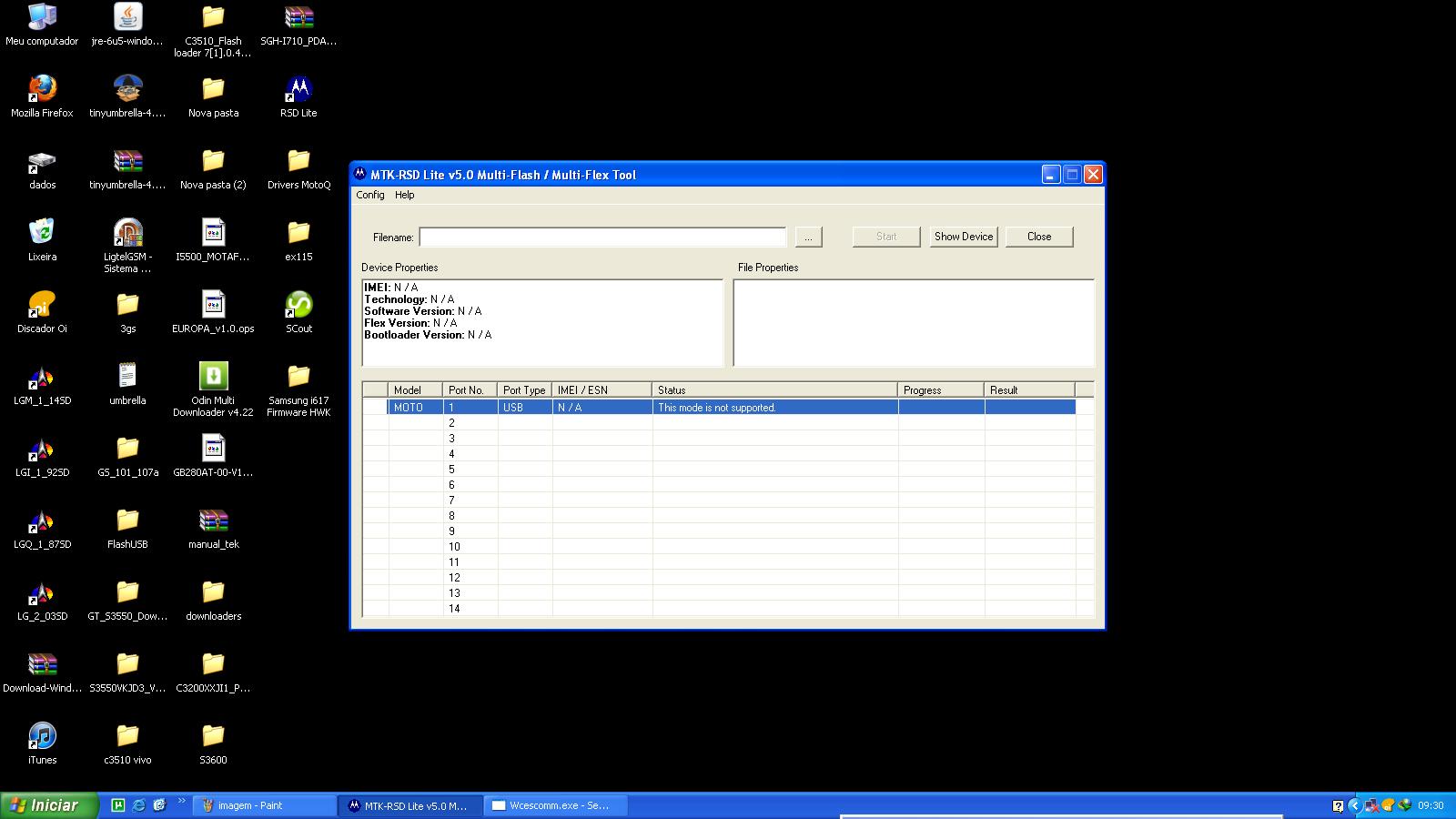Click Internet Explorer quick launch icon

138,805
